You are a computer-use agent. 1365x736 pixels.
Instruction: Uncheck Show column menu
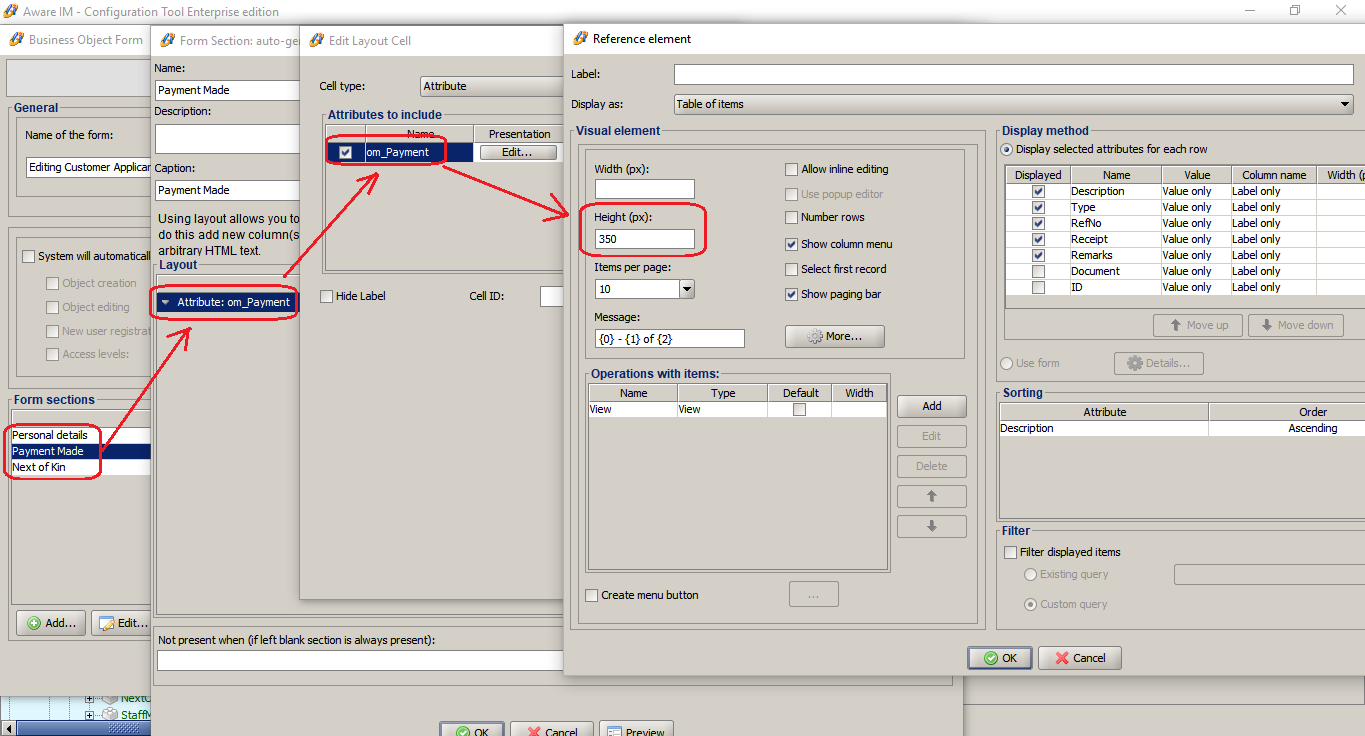(792, 244)
